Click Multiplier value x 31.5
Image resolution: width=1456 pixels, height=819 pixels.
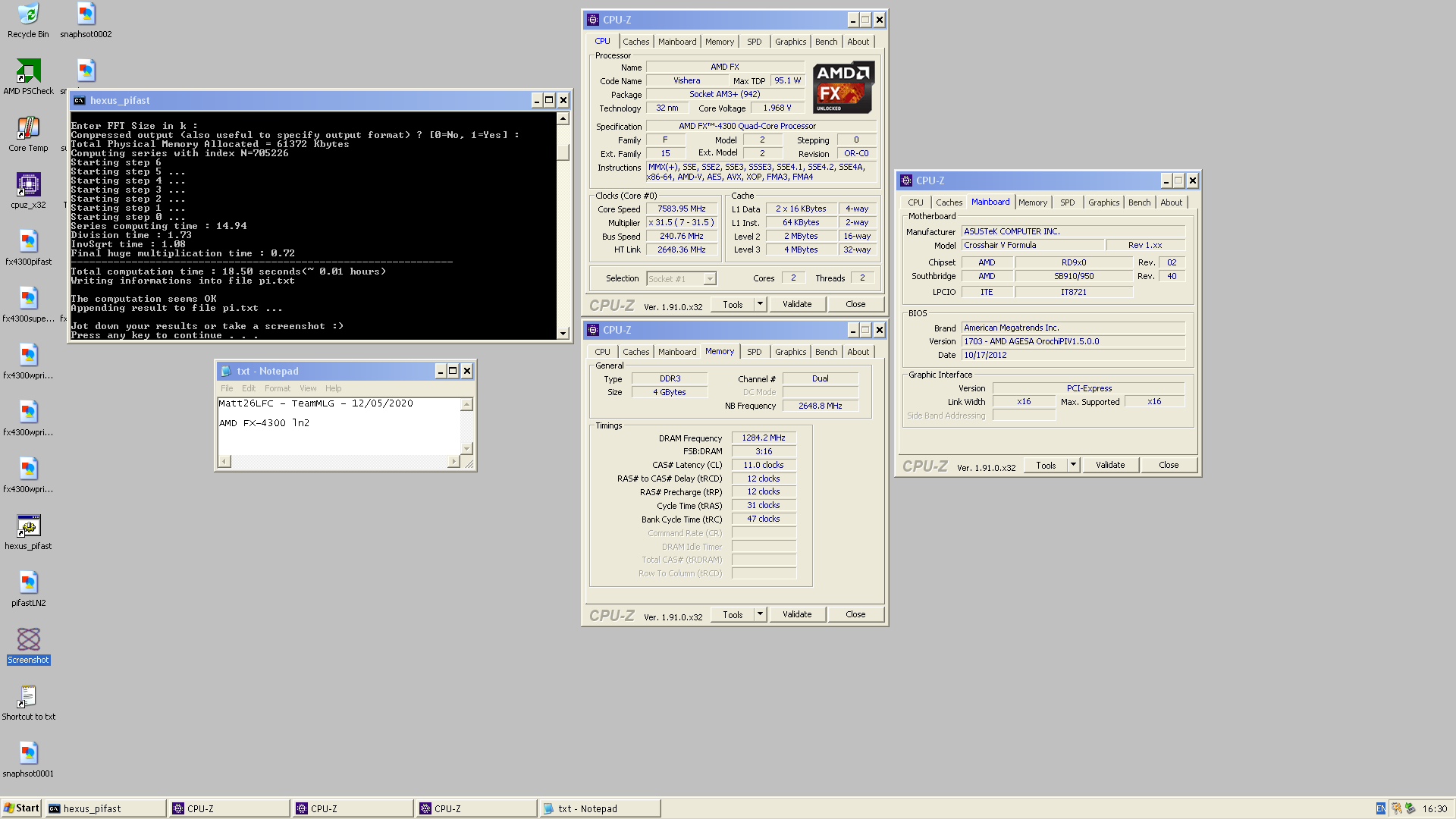pos(681,222)
